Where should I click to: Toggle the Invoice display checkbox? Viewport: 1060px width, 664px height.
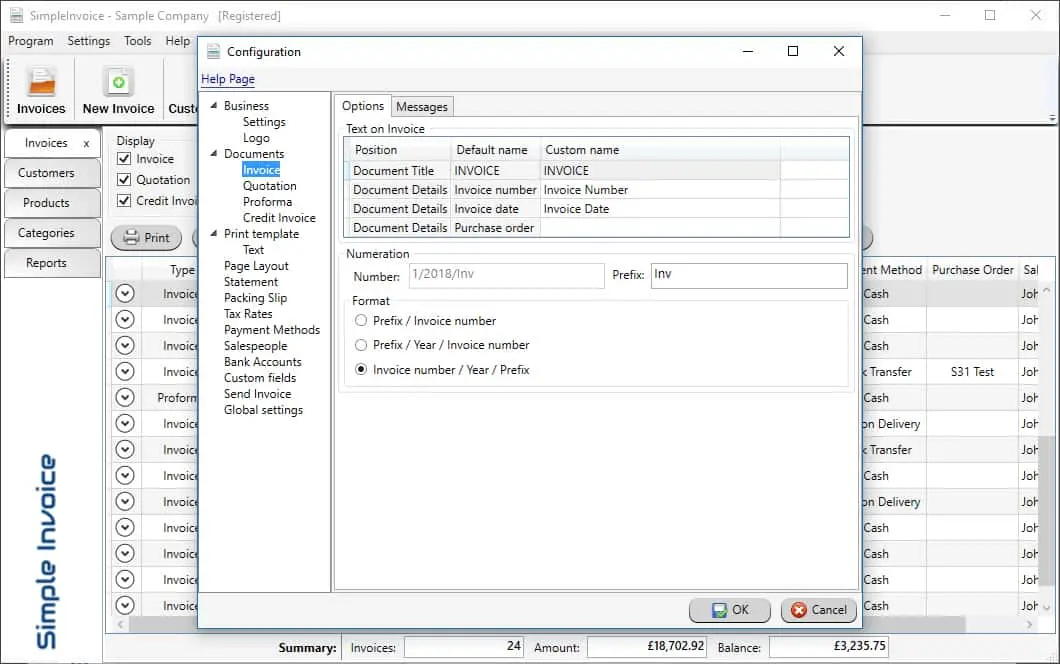coord(124,159)
